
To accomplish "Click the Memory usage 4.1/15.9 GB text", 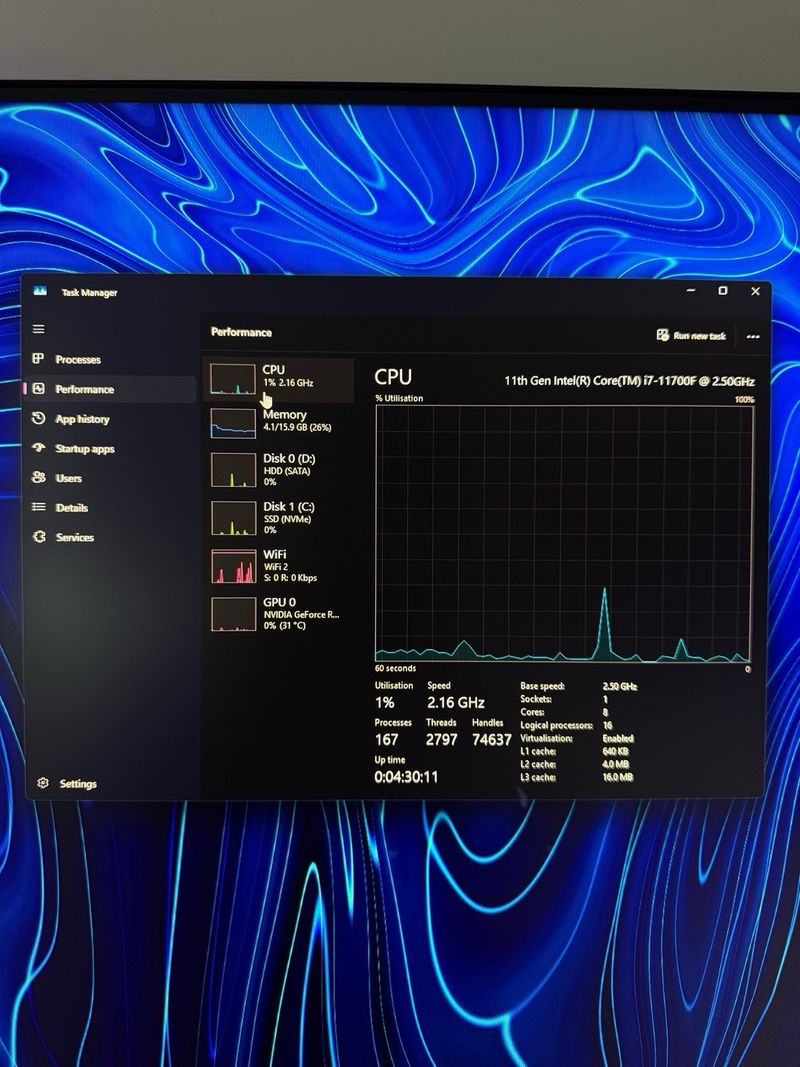I will pos(297,427).
